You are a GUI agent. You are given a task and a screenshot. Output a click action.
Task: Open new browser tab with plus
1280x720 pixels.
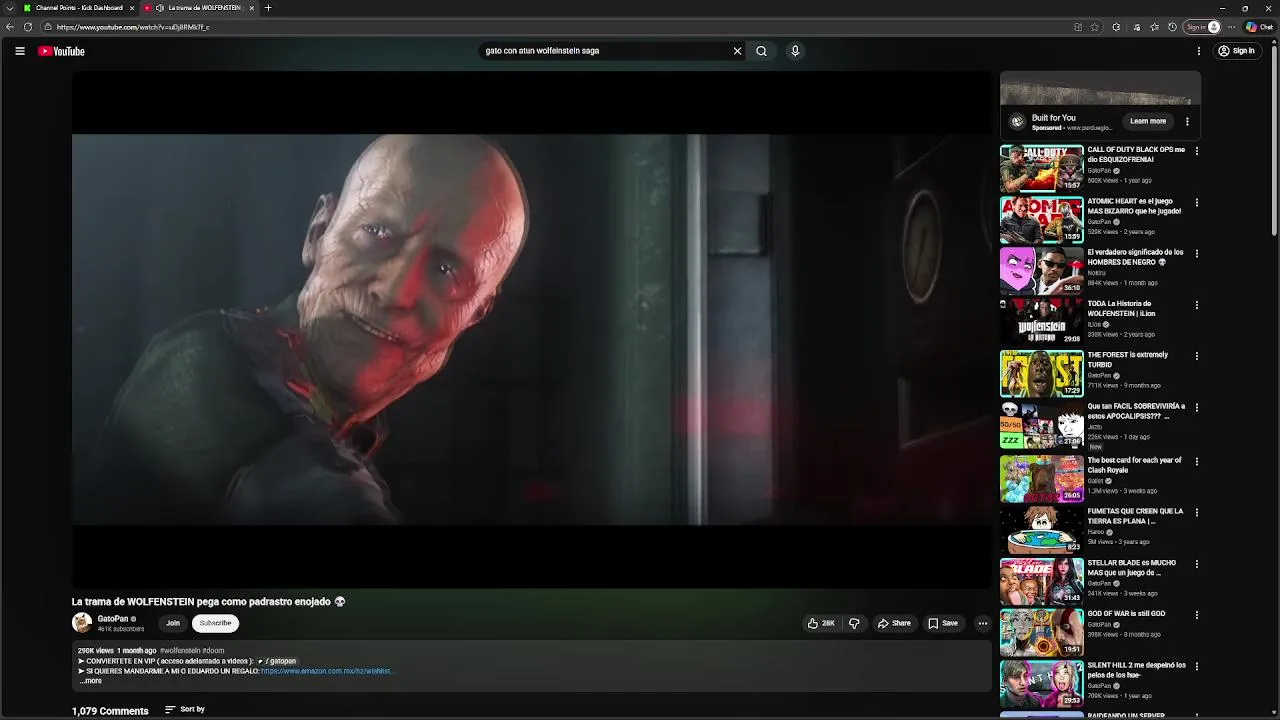(x=268, y=8)
